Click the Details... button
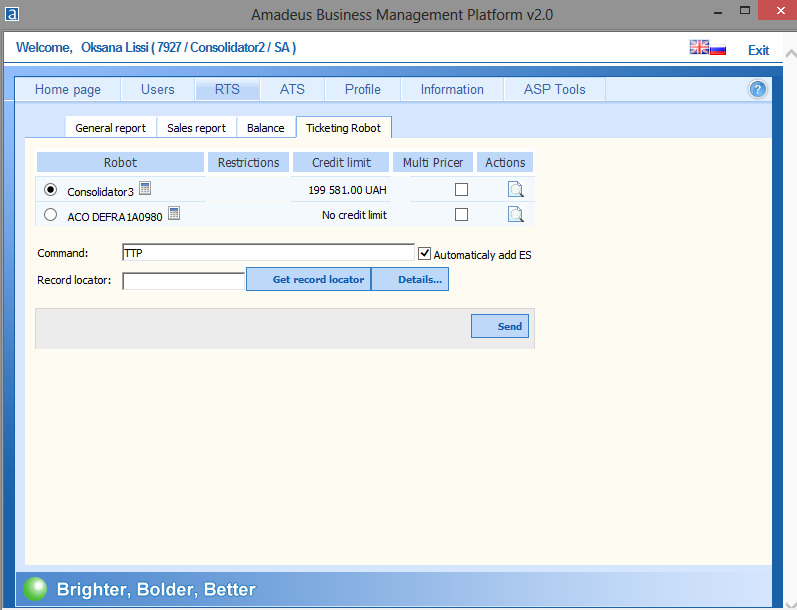The width and height of the screenshot is (797, 610). pyautogui.click(x=410, y=279)
